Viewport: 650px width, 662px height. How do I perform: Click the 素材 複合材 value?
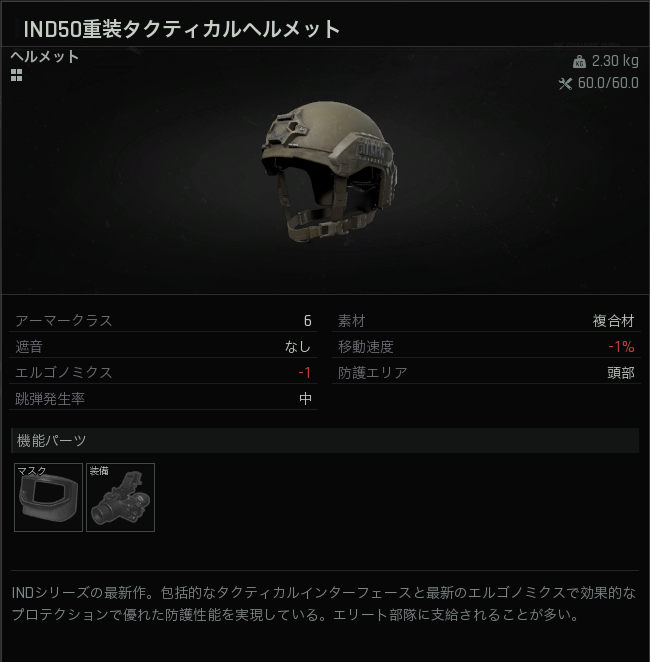[613, 321]
